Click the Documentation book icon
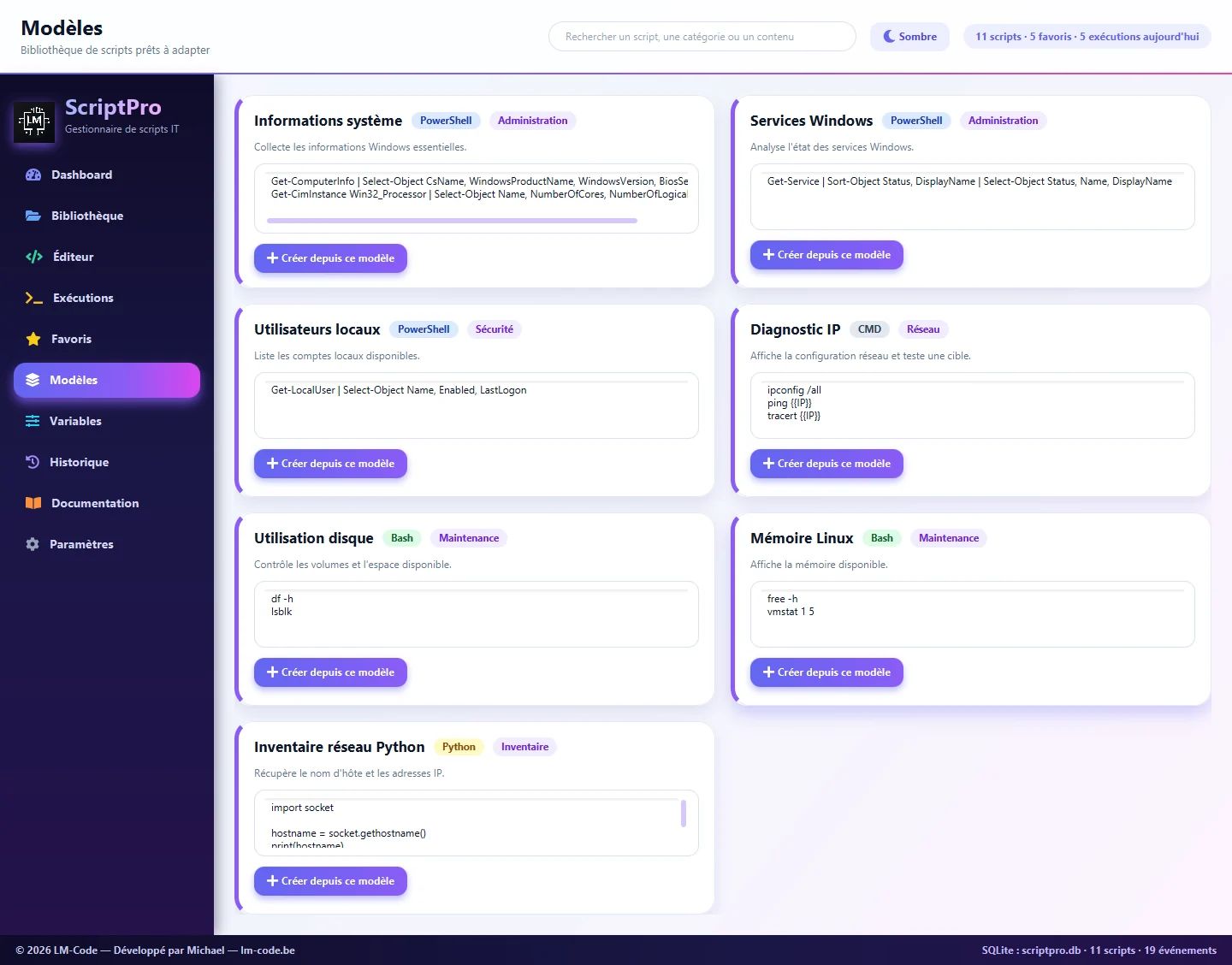Viewport: 1232px width, 965px height. pyautogui.click(x=33, y=503)
